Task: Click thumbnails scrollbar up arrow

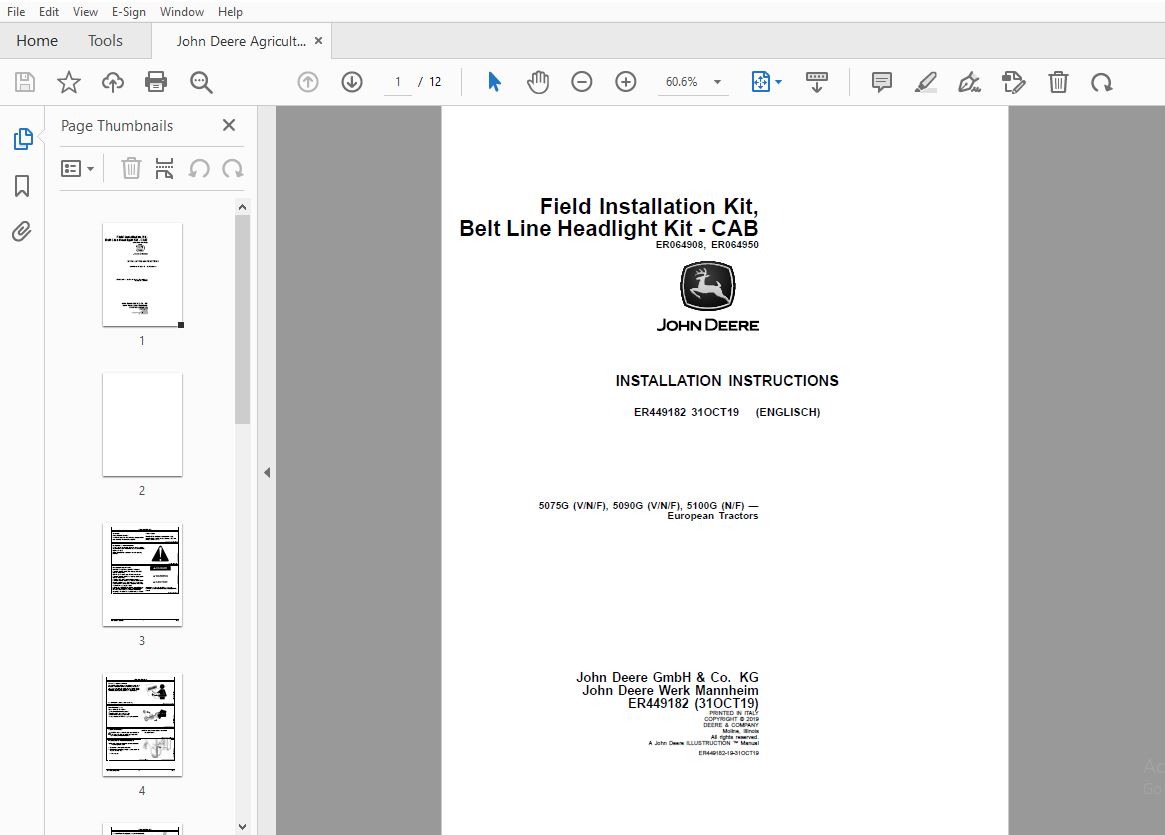Action: click(242, 207)
